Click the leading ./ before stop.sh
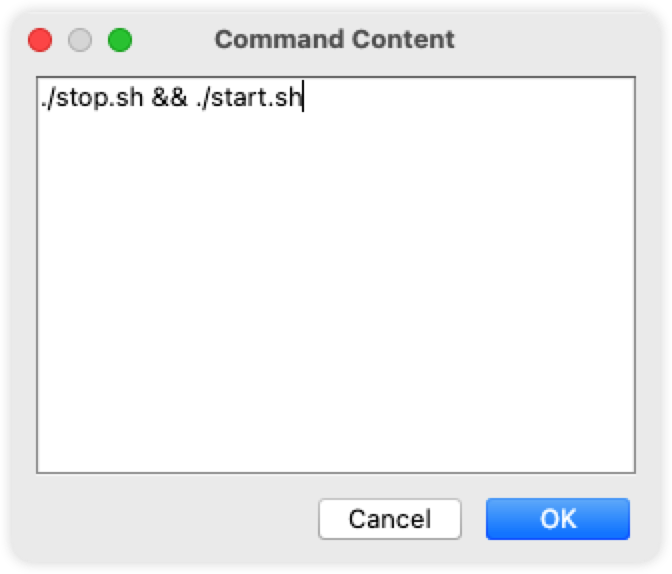The width and height of the screenshot is (672, 574). 48,98
